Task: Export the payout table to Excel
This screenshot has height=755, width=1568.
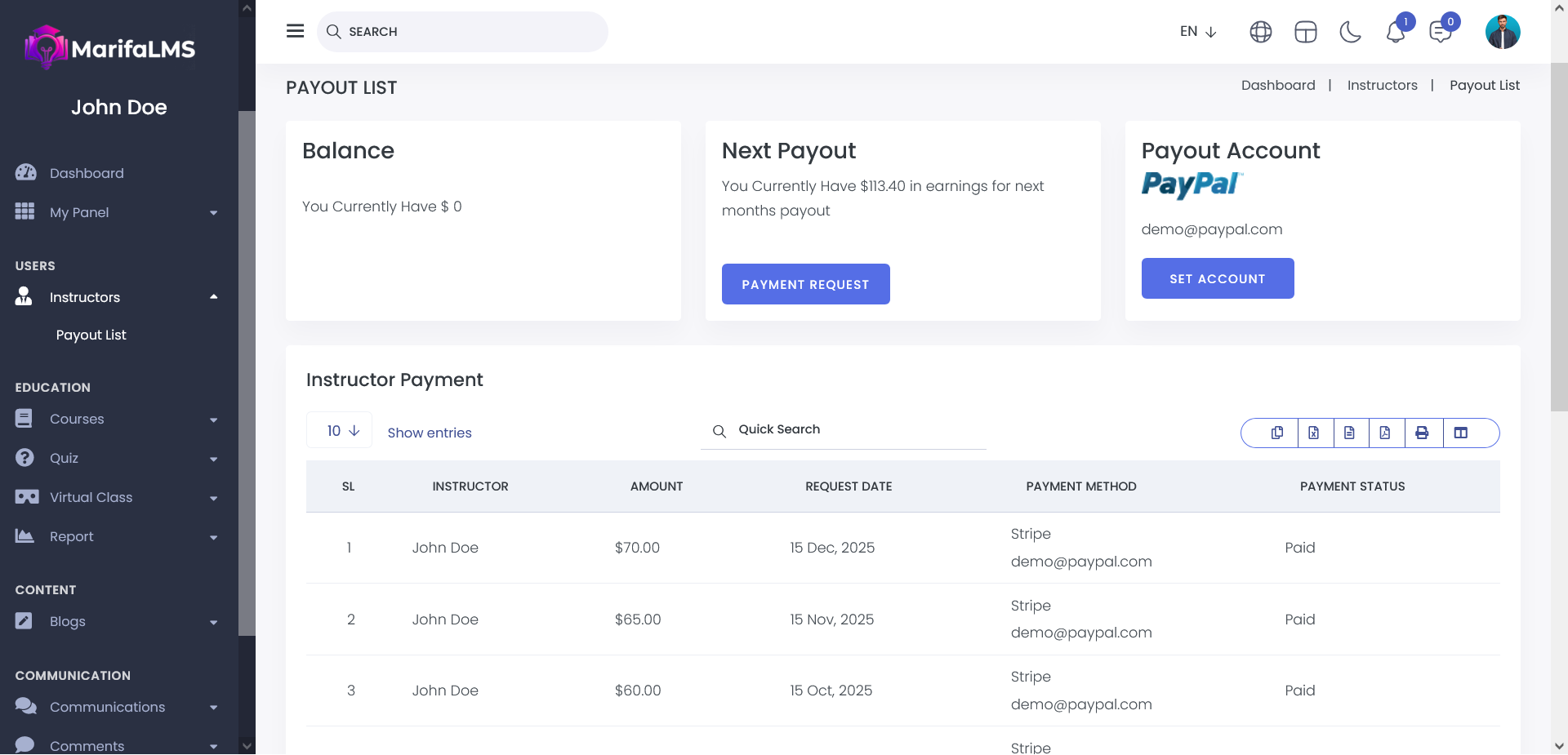Action: pyautogui.click(x=1313, y=433)
